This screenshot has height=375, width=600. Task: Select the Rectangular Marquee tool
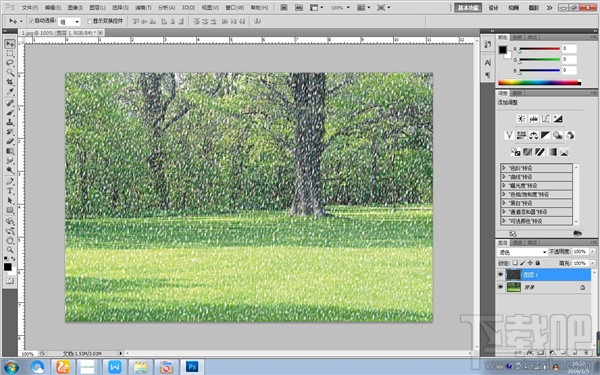click(x=10, y=54)
